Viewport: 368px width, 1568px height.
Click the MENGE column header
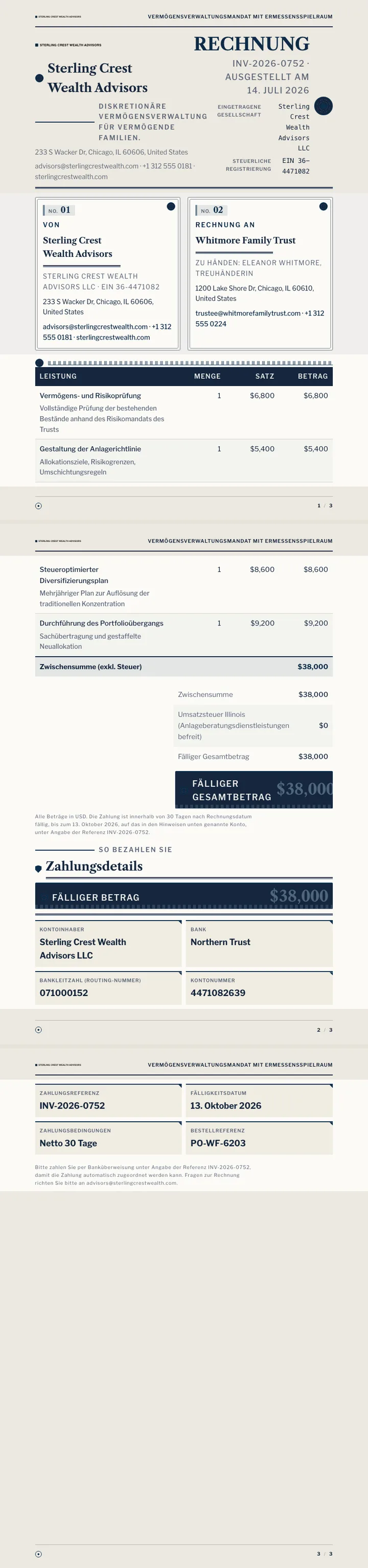point(207,376)
